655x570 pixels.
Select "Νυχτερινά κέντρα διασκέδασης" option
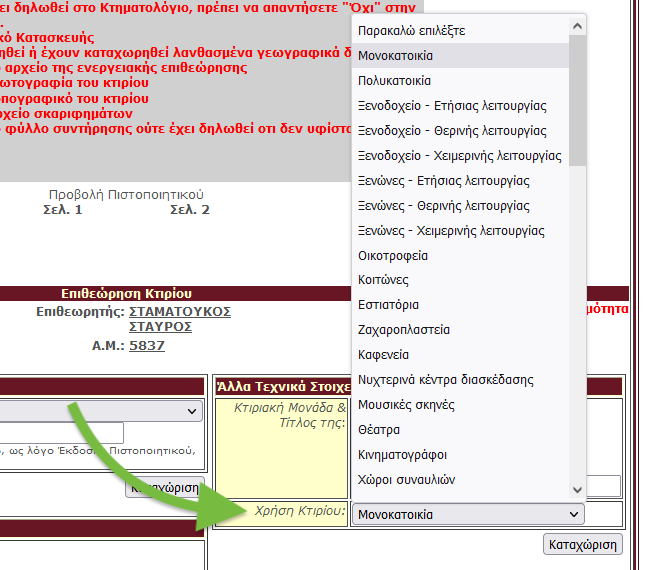point(445,380)
